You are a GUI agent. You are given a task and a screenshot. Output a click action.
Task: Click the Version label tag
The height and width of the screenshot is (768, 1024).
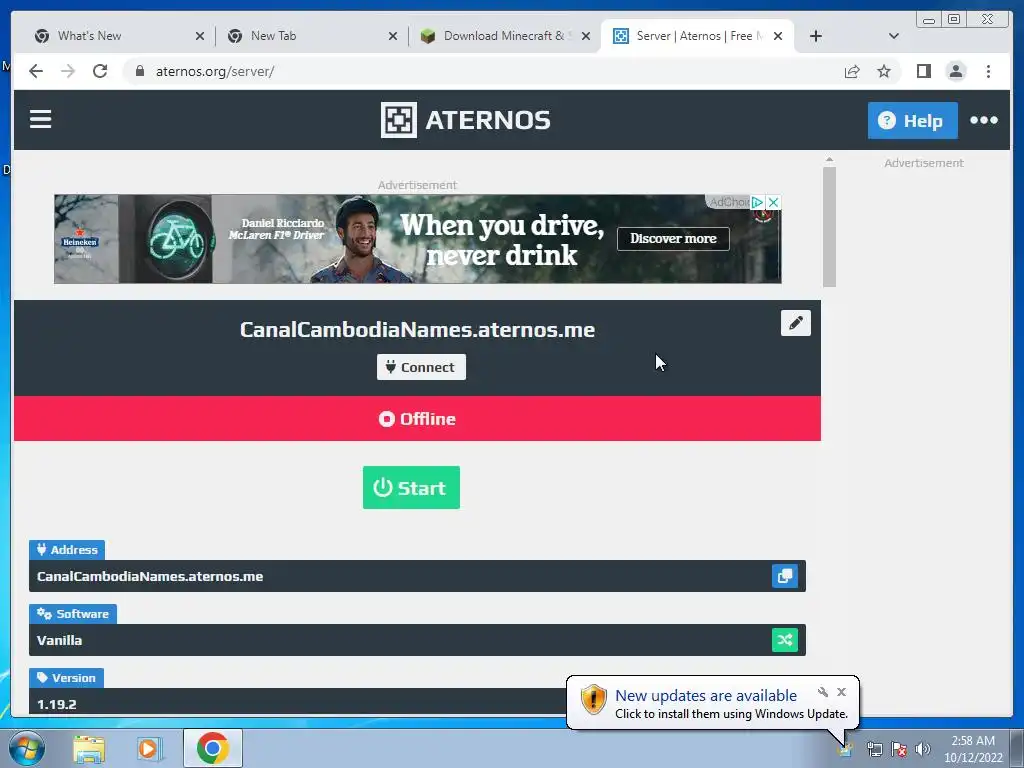coord(66,678)
